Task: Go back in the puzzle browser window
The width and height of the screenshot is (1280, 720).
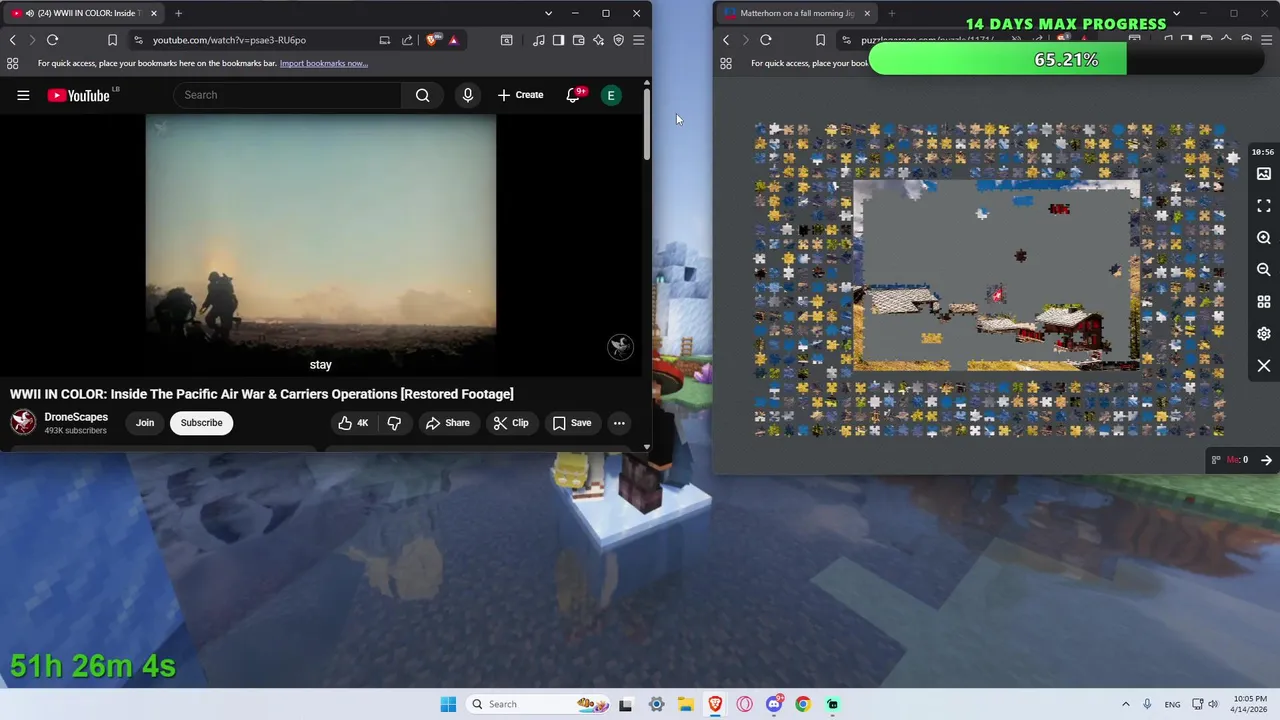Action: click(726, 40)
